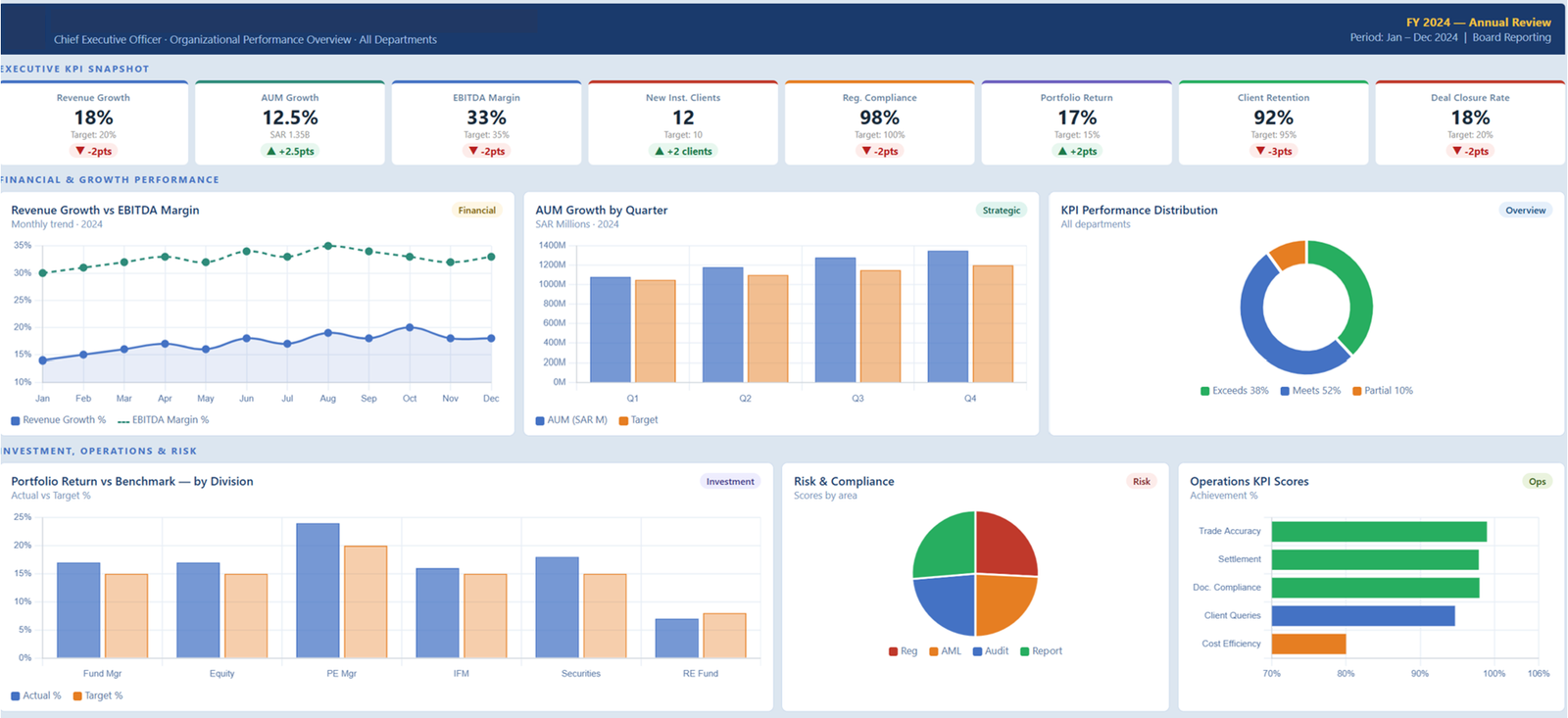Click the Reg. Compliance 98% value
The image size is (1568, 718).
pyautogui.click(x=879, y=118)
